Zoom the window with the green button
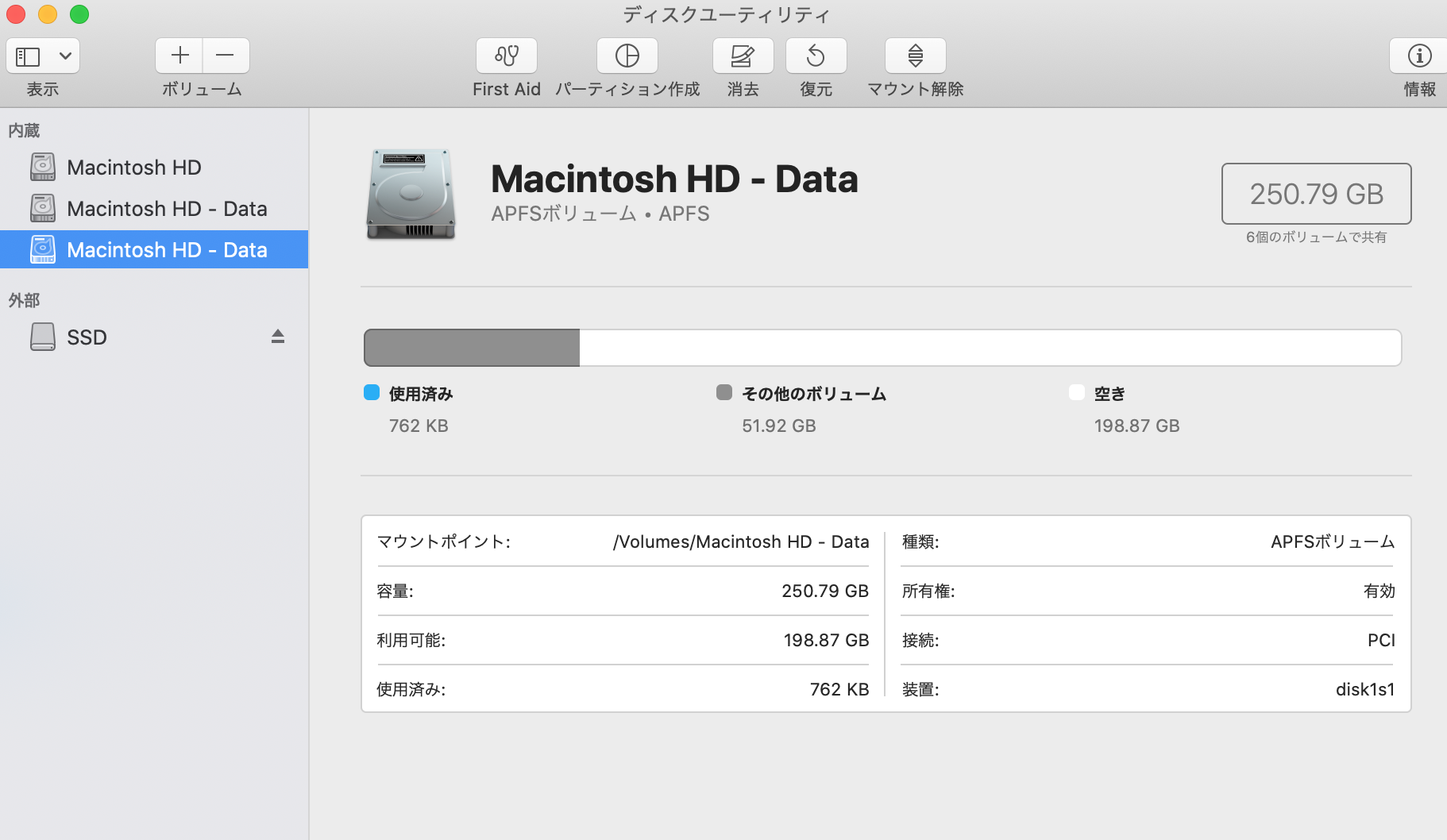Screen dimensions: 1447x840 click(79, 14)
